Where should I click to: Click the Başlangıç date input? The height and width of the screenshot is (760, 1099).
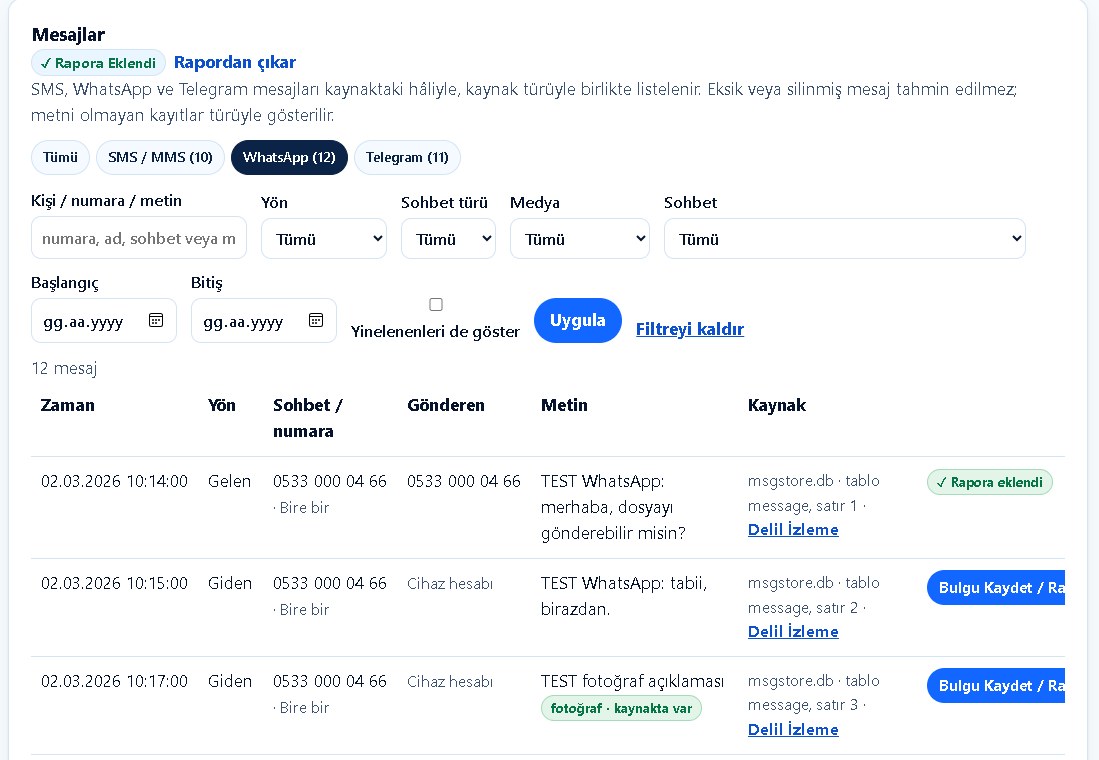coord(104,320)
